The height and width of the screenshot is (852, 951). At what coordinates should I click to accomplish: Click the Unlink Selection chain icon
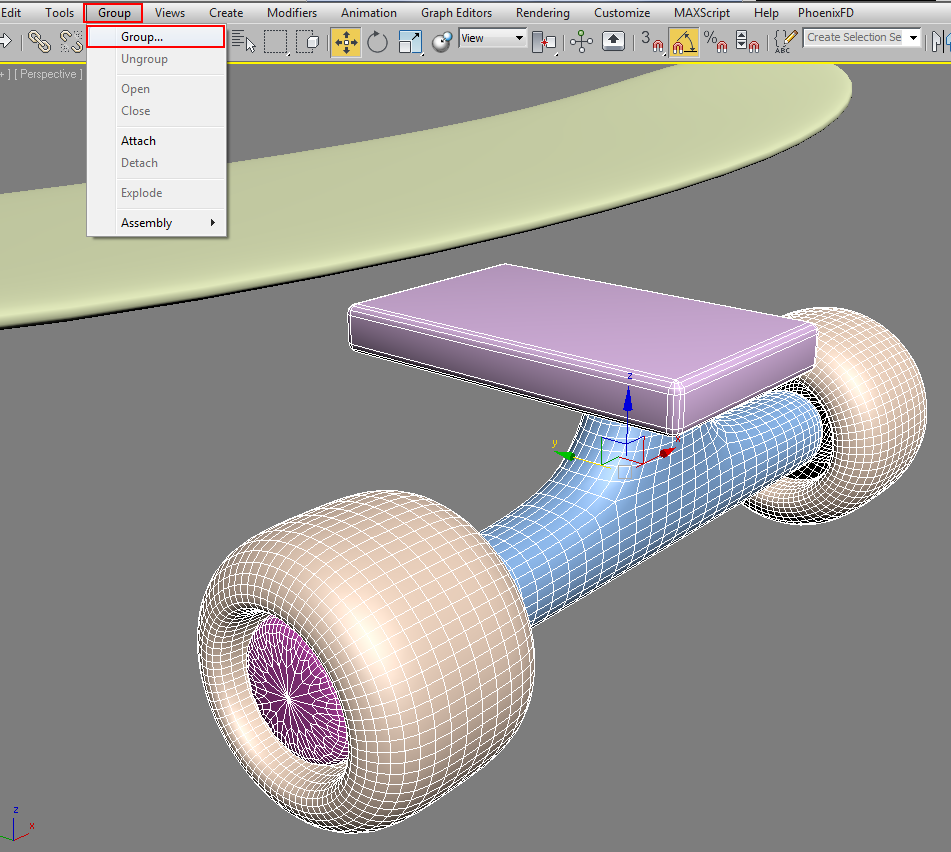[71, 41]
